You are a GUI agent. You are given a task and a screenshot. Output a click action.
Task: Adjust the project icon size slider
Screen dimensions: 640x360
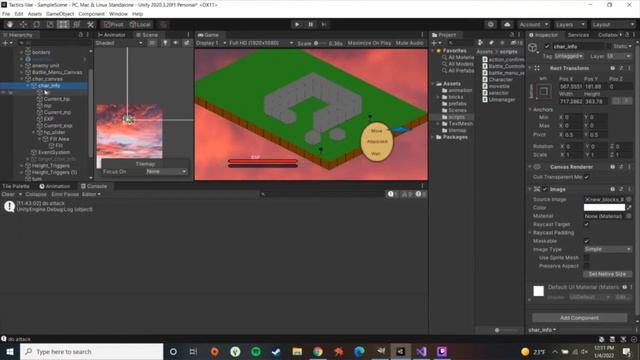505,330
